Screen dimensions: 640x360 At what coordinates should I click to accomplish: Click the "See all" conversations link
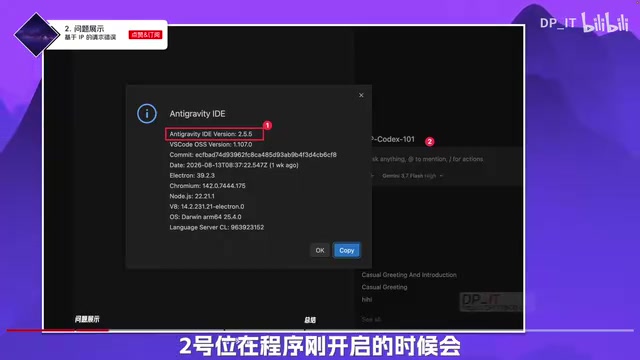click(371, 319)
